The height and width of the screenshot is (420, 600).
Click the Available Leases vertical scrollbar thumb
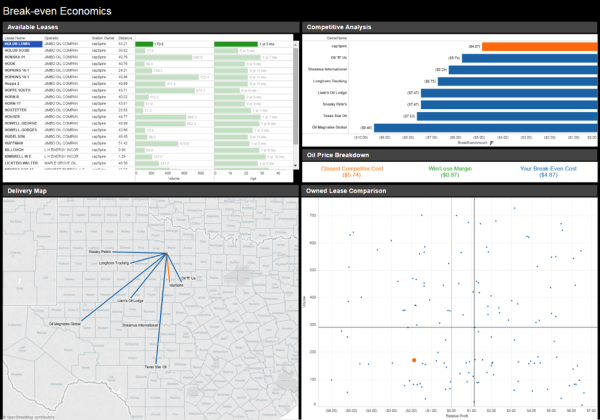(x=295, y=96)
